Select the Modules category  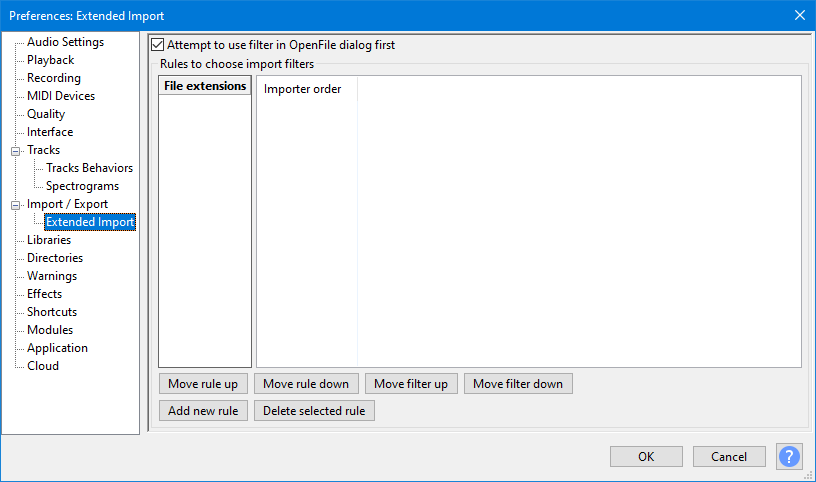coord(50,329)
